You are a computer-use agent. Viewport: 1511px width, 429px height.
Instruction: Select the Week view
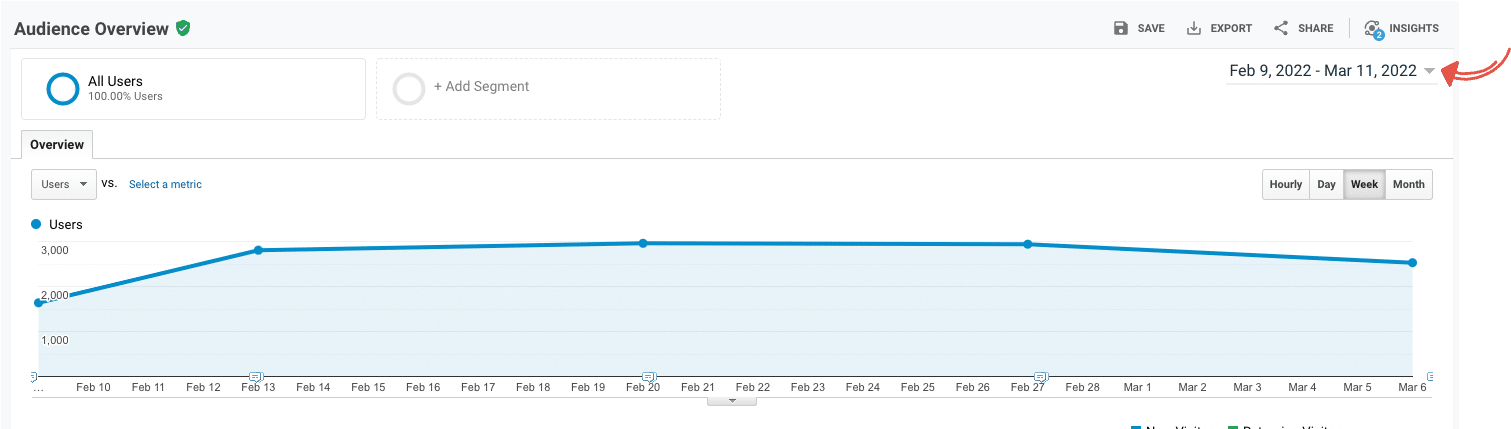pos(1364,184)
